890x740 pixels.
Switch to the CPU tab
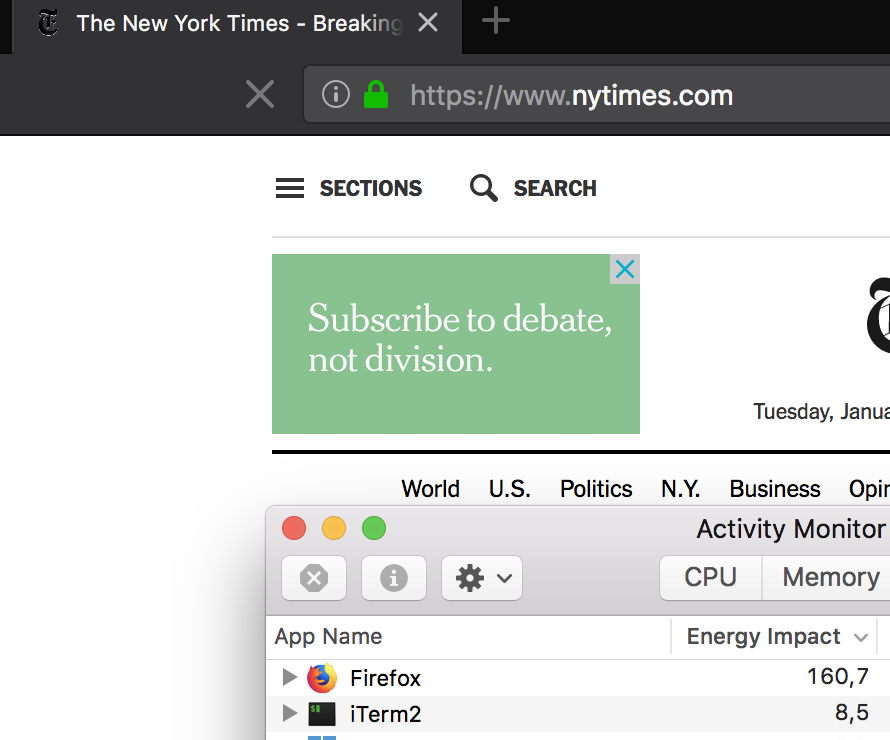(710, 578)
